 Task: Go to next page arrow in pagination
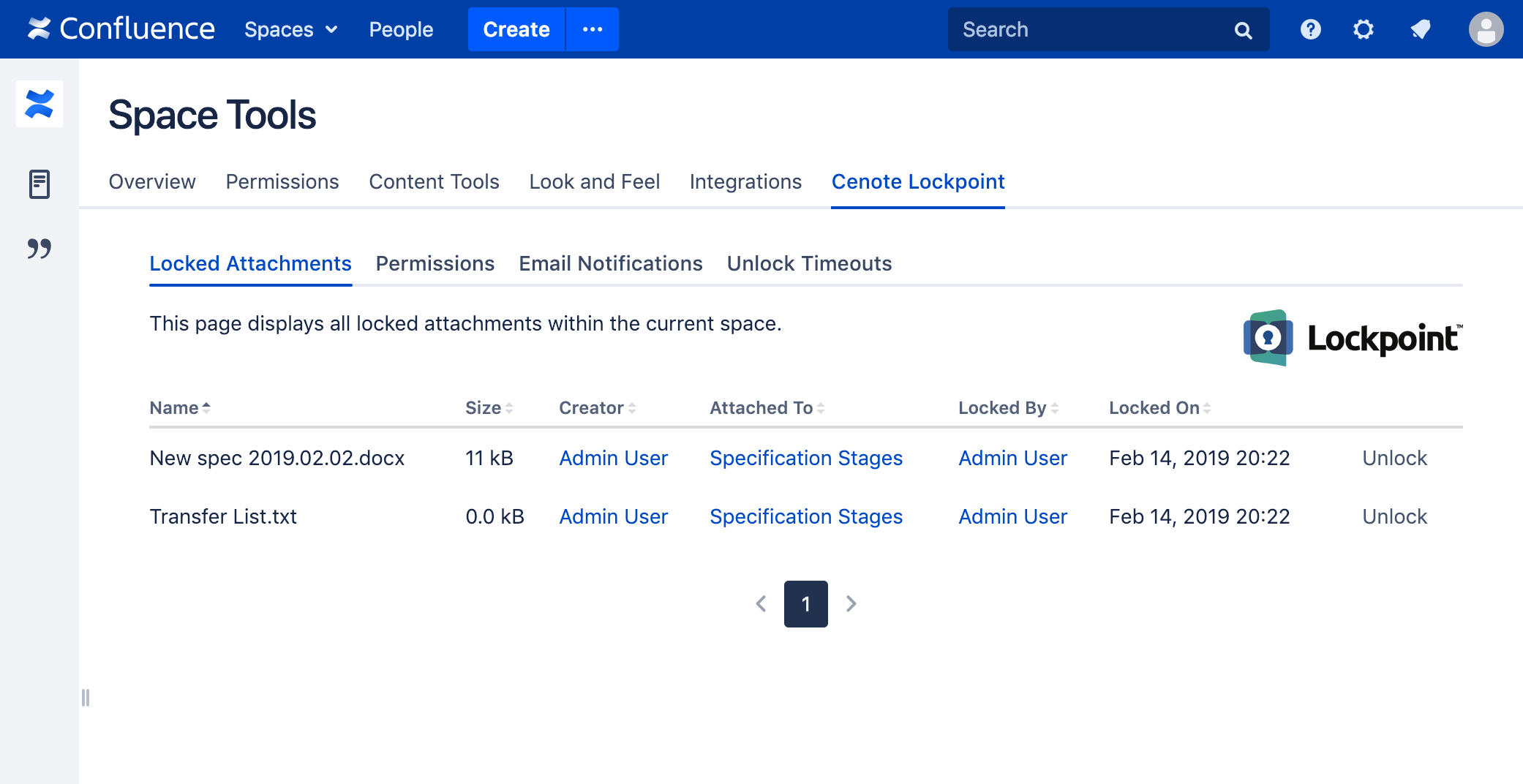[x=851, y=603]
